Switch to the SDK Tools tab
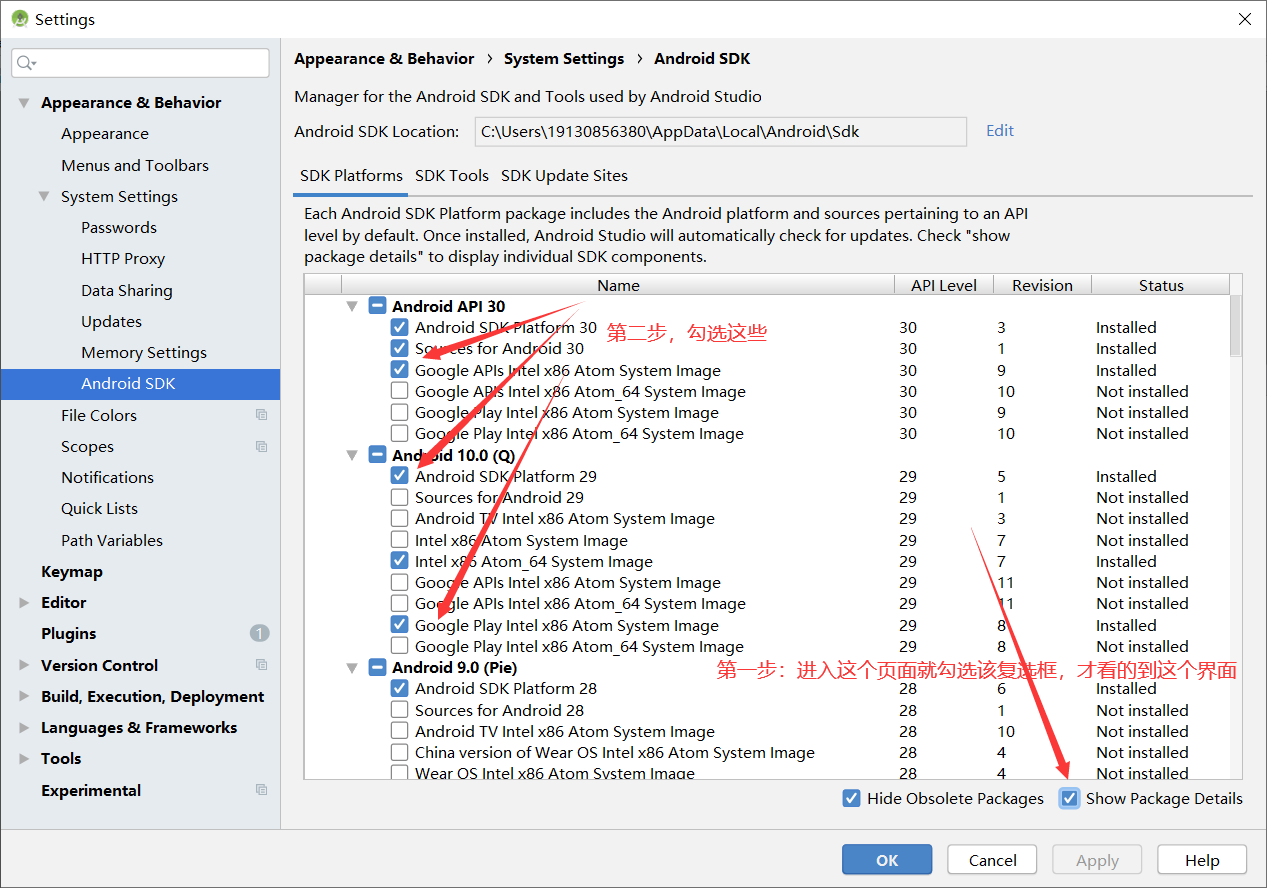 pyautogui.click(x=452, y=175)
